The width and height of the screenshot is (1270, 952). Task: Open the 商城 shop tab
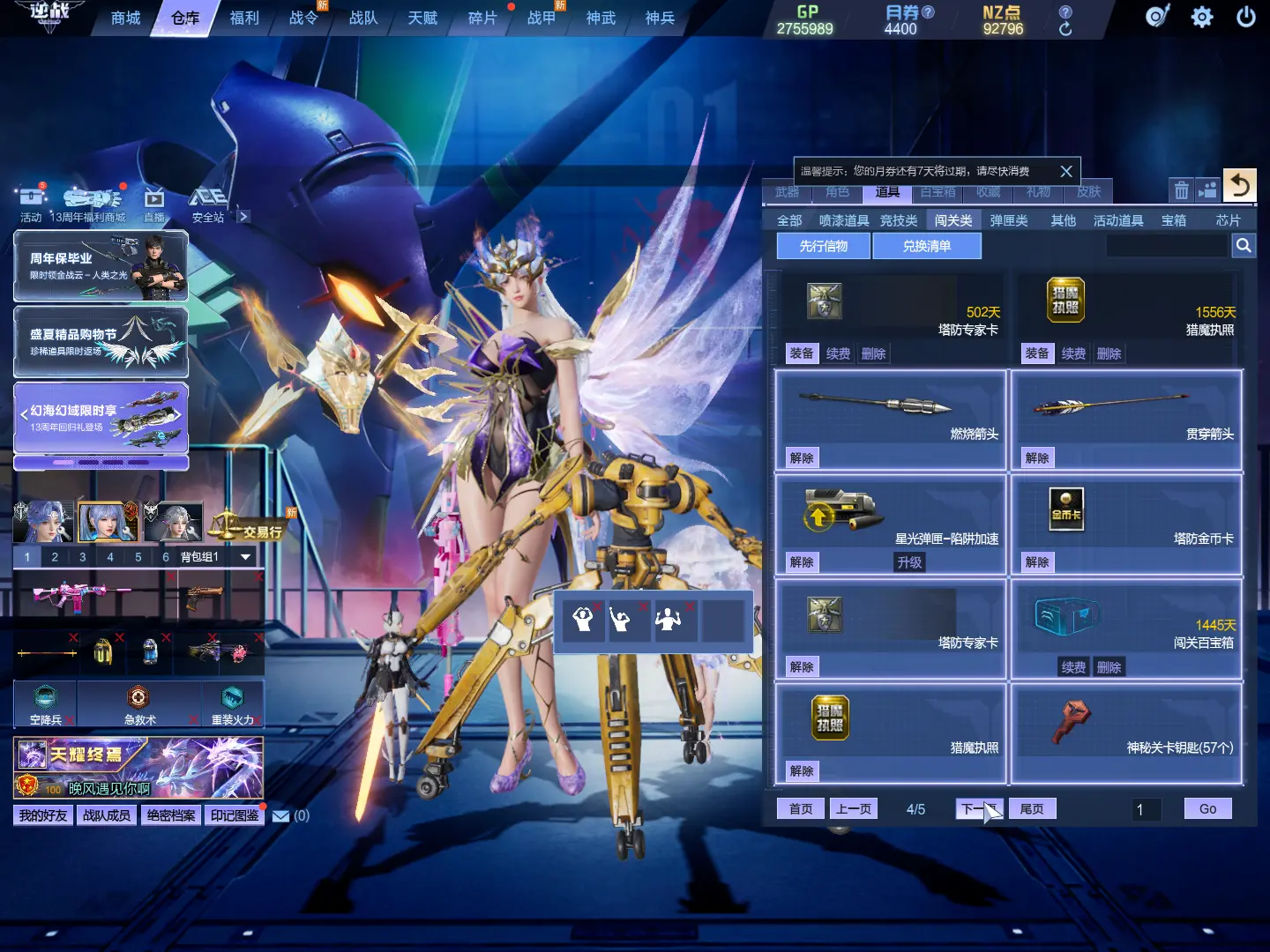125,18
